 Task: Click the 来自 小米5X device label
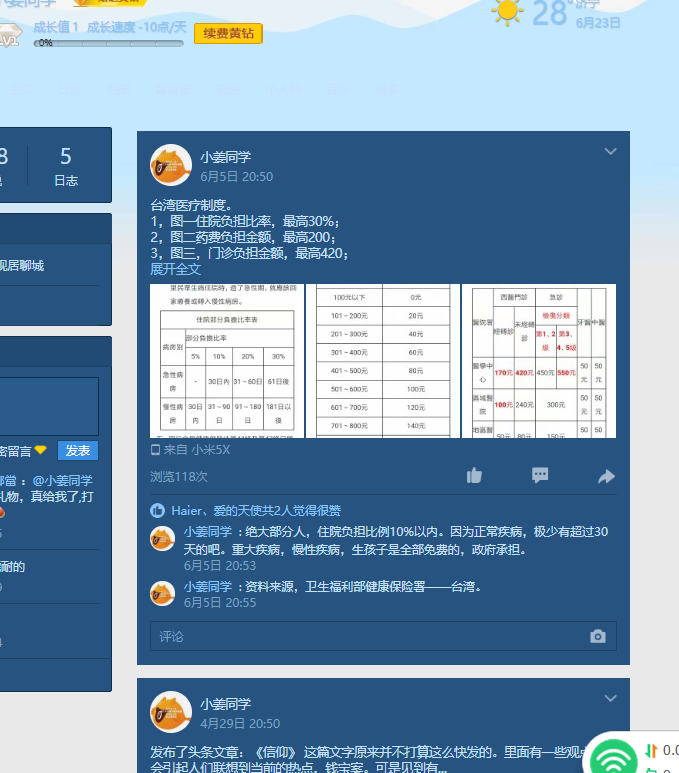[x=190, y=450]
